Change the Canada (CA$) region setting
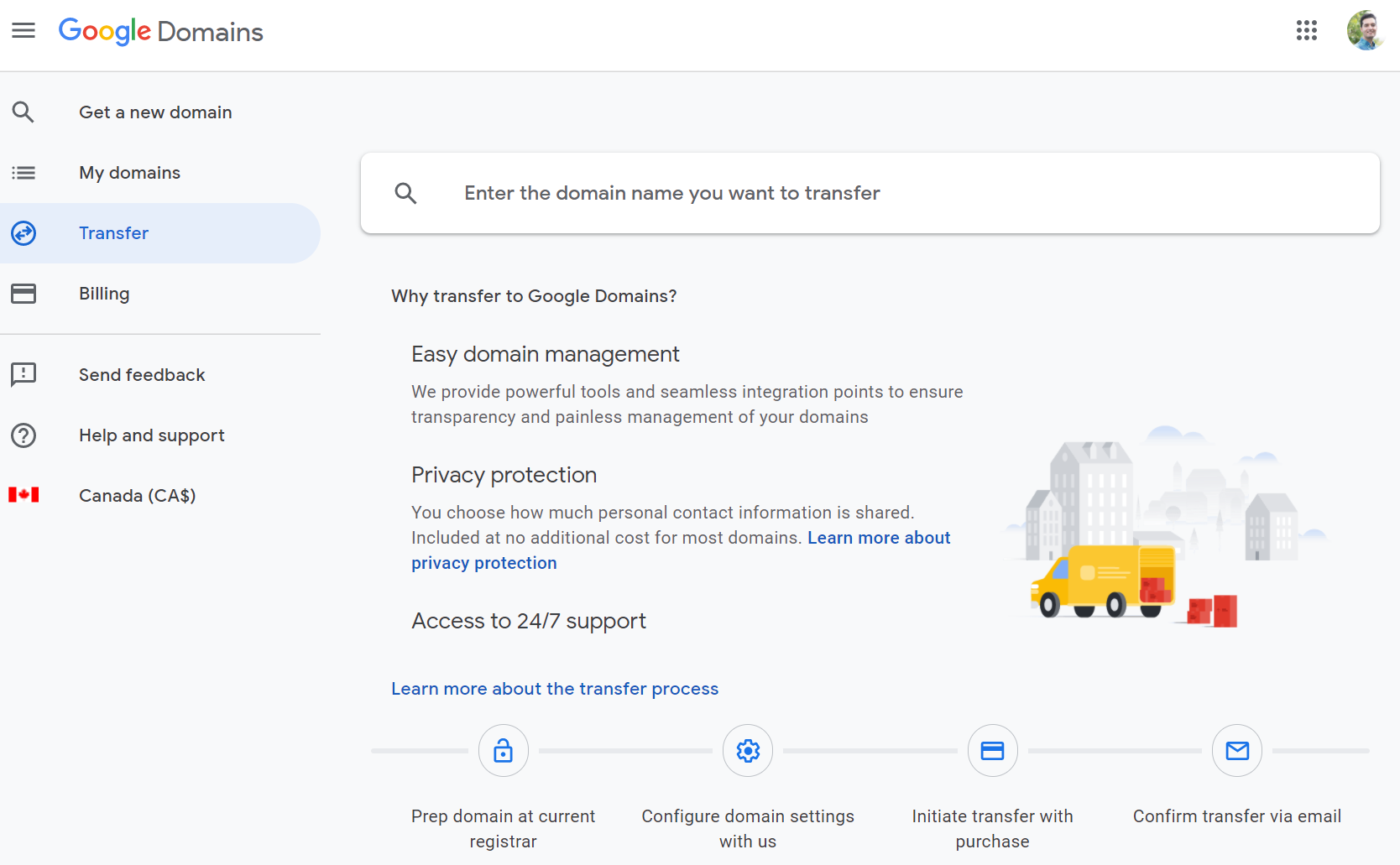Viewport: 1400px width, 865px height. point(137,496)
